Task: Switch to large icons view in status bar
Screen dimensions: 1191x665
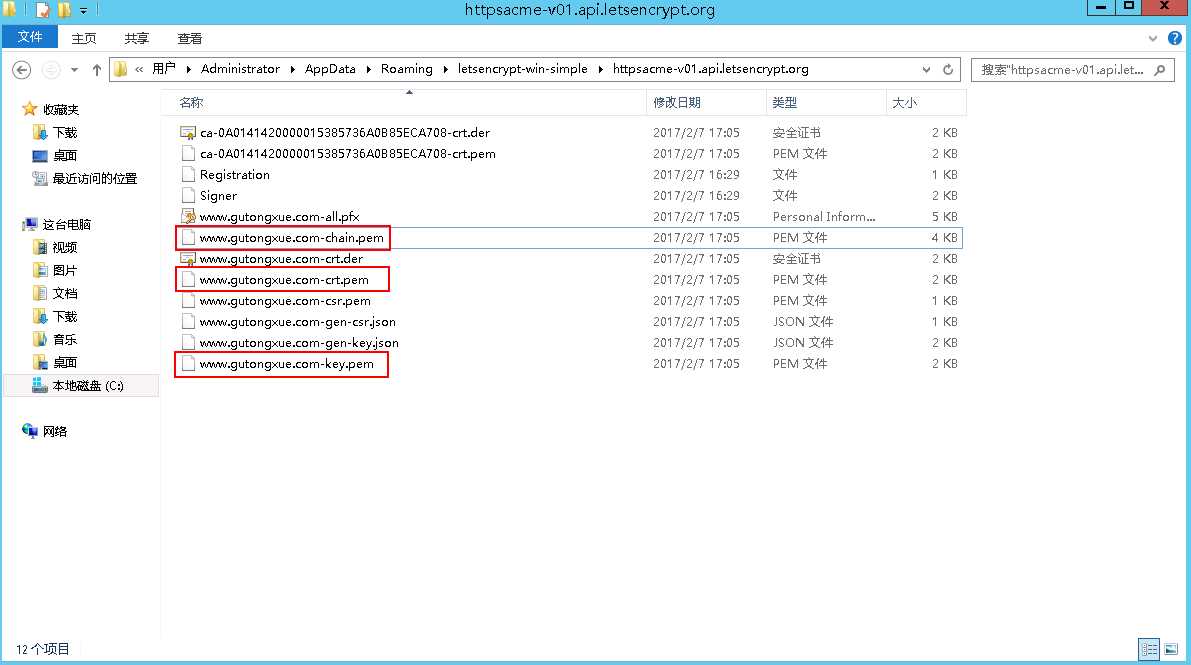Action: [x=1171, y=650]
